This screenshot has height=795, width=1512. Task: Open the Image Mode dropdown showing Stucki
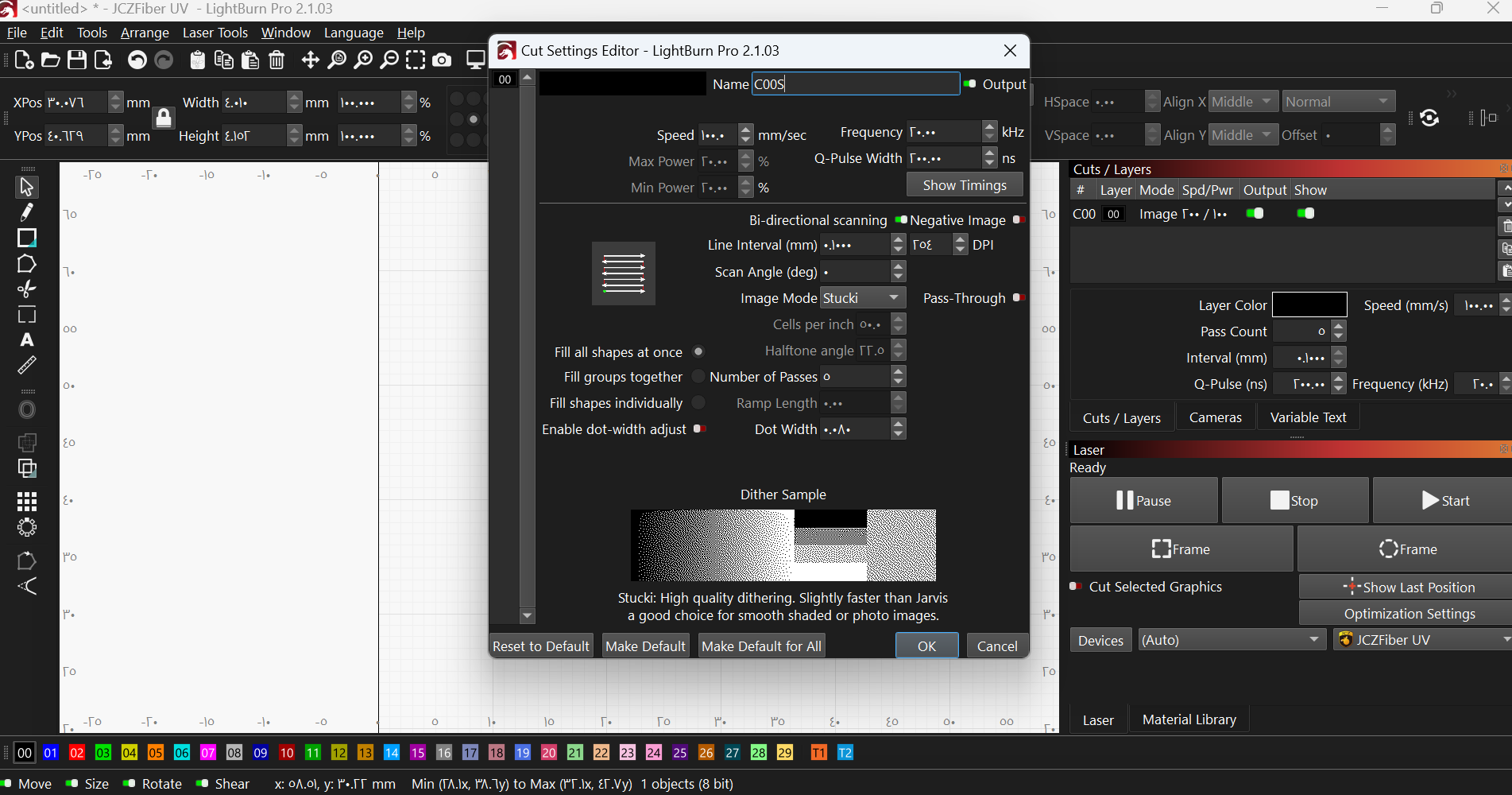pos(863,298)
